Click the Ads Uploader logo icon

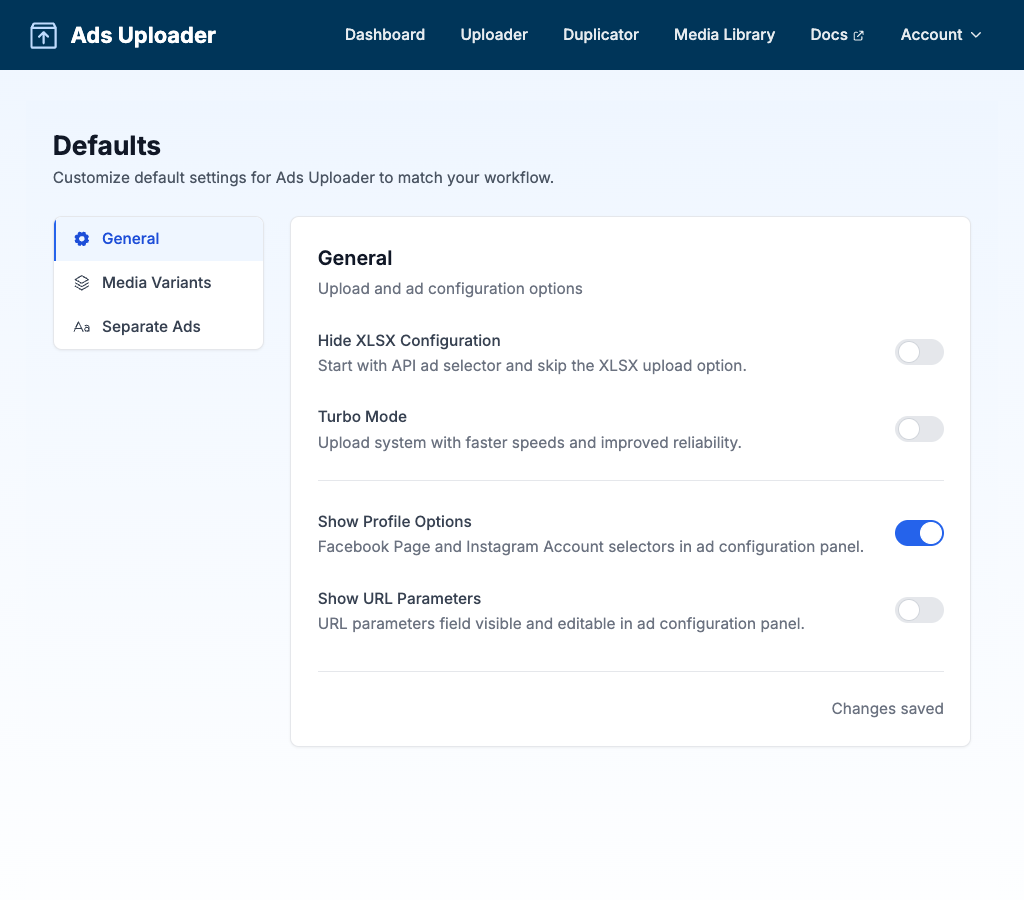coord(43,36)
